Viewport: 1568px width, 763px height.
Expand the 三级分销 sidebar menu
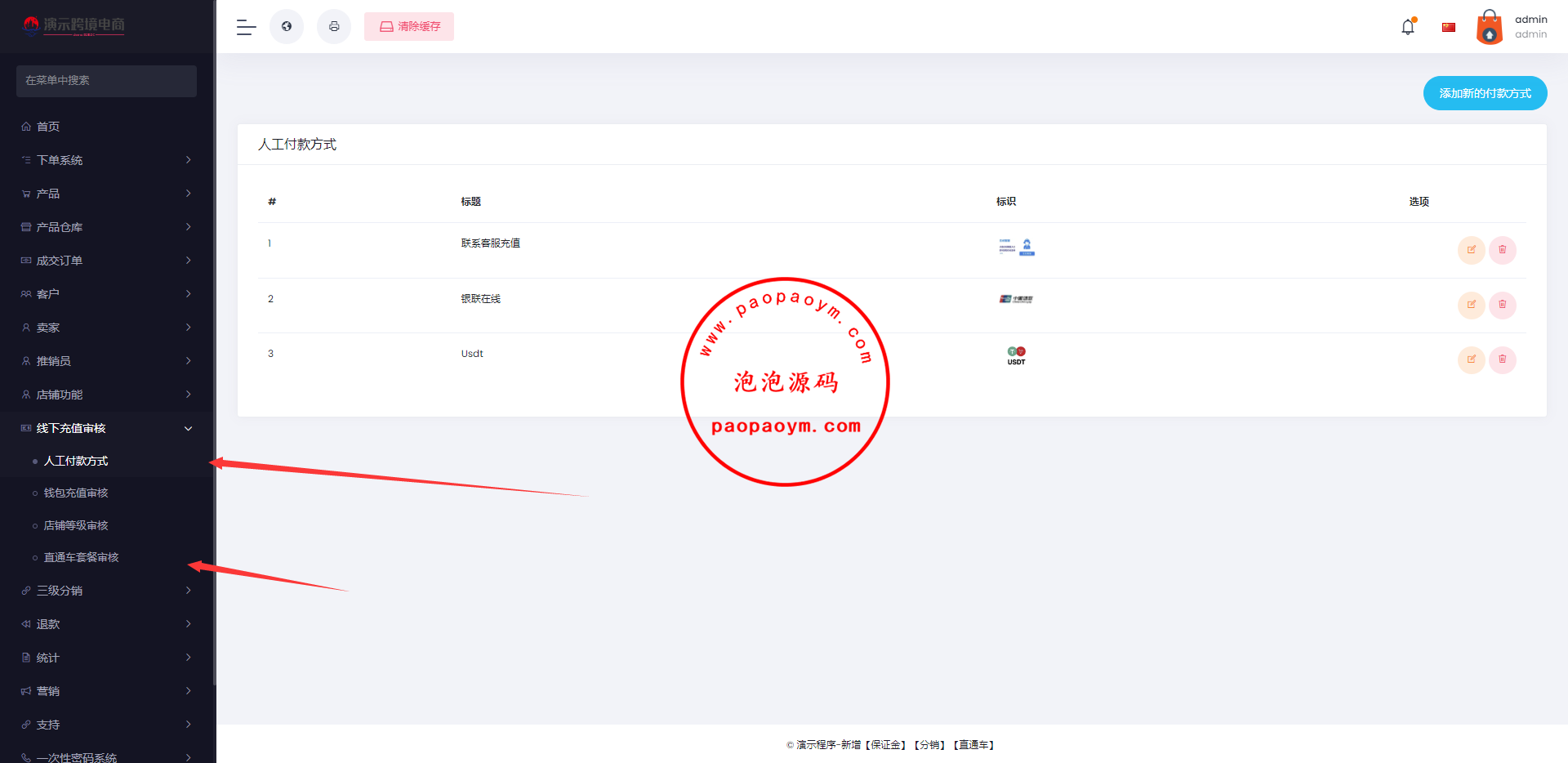point(106,591)
